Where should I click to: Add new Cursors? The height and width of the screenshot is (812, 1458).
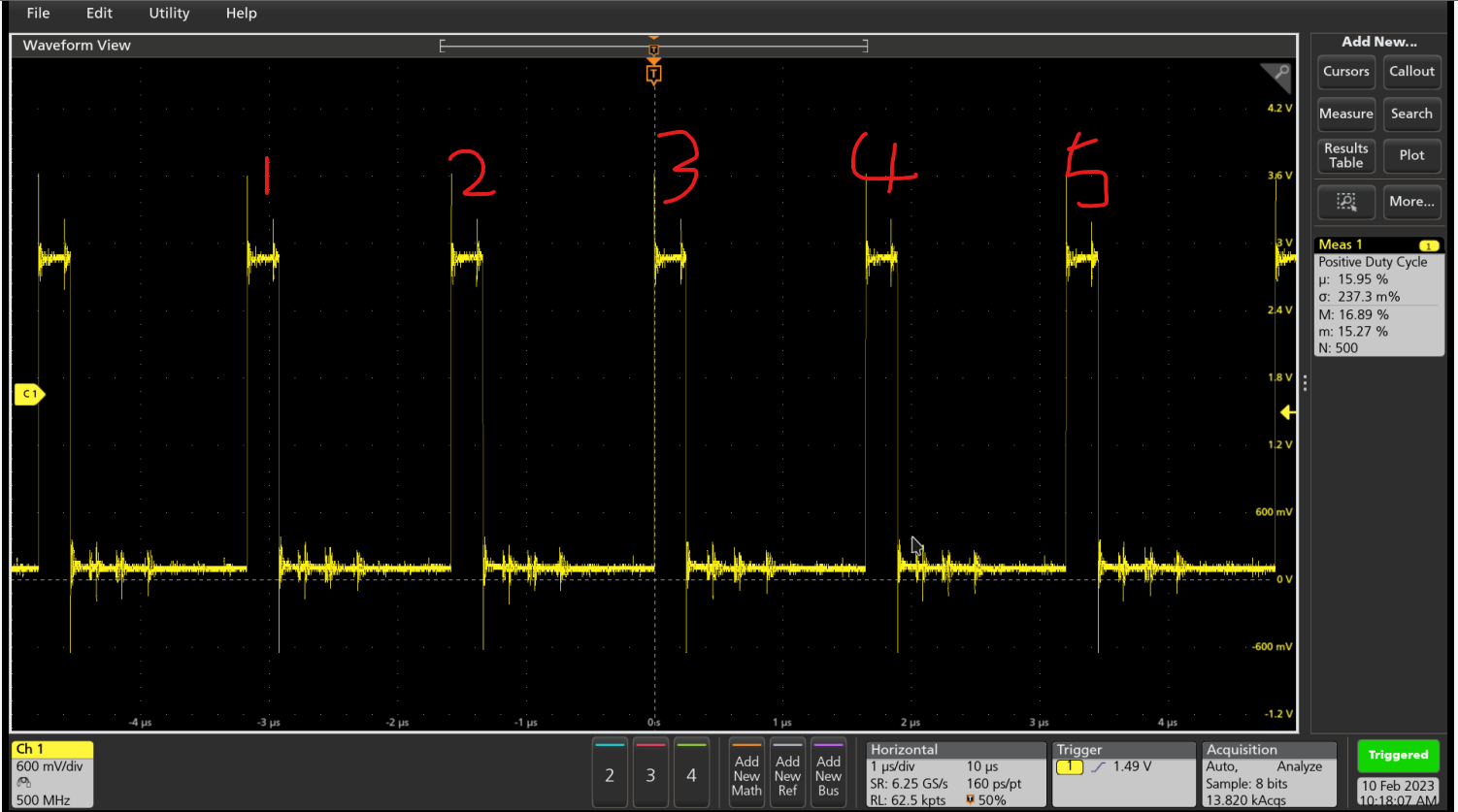click(x=1346, y=71)
